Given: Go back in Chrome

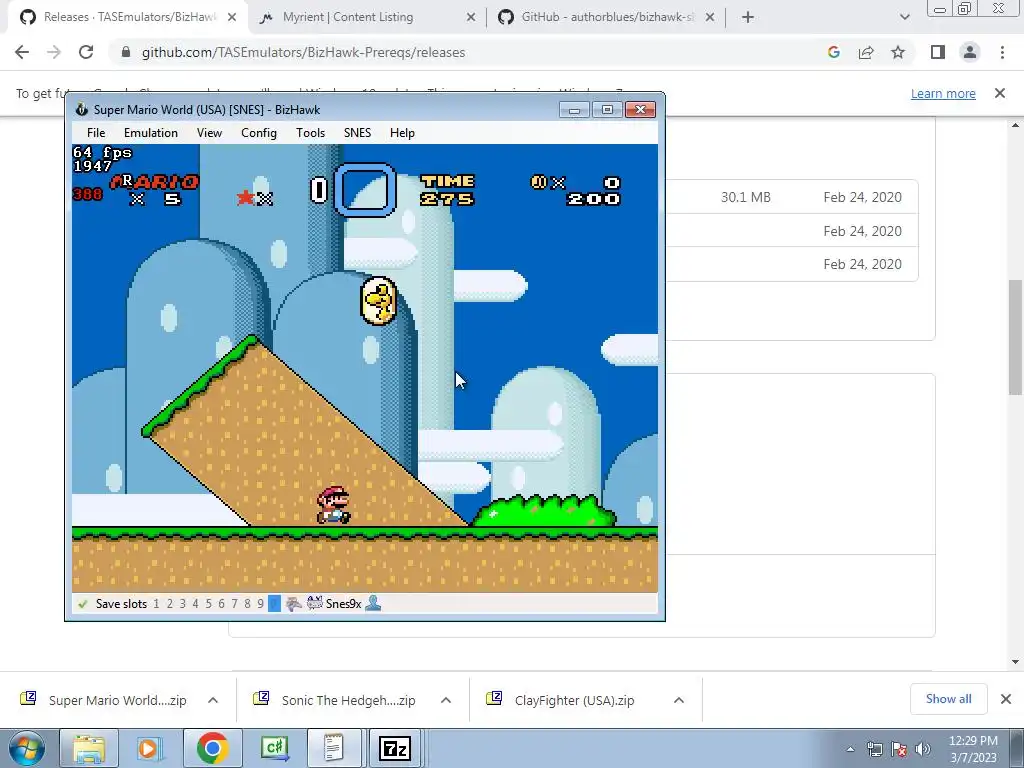Looking at the screenshot, I should coord(22,52).
